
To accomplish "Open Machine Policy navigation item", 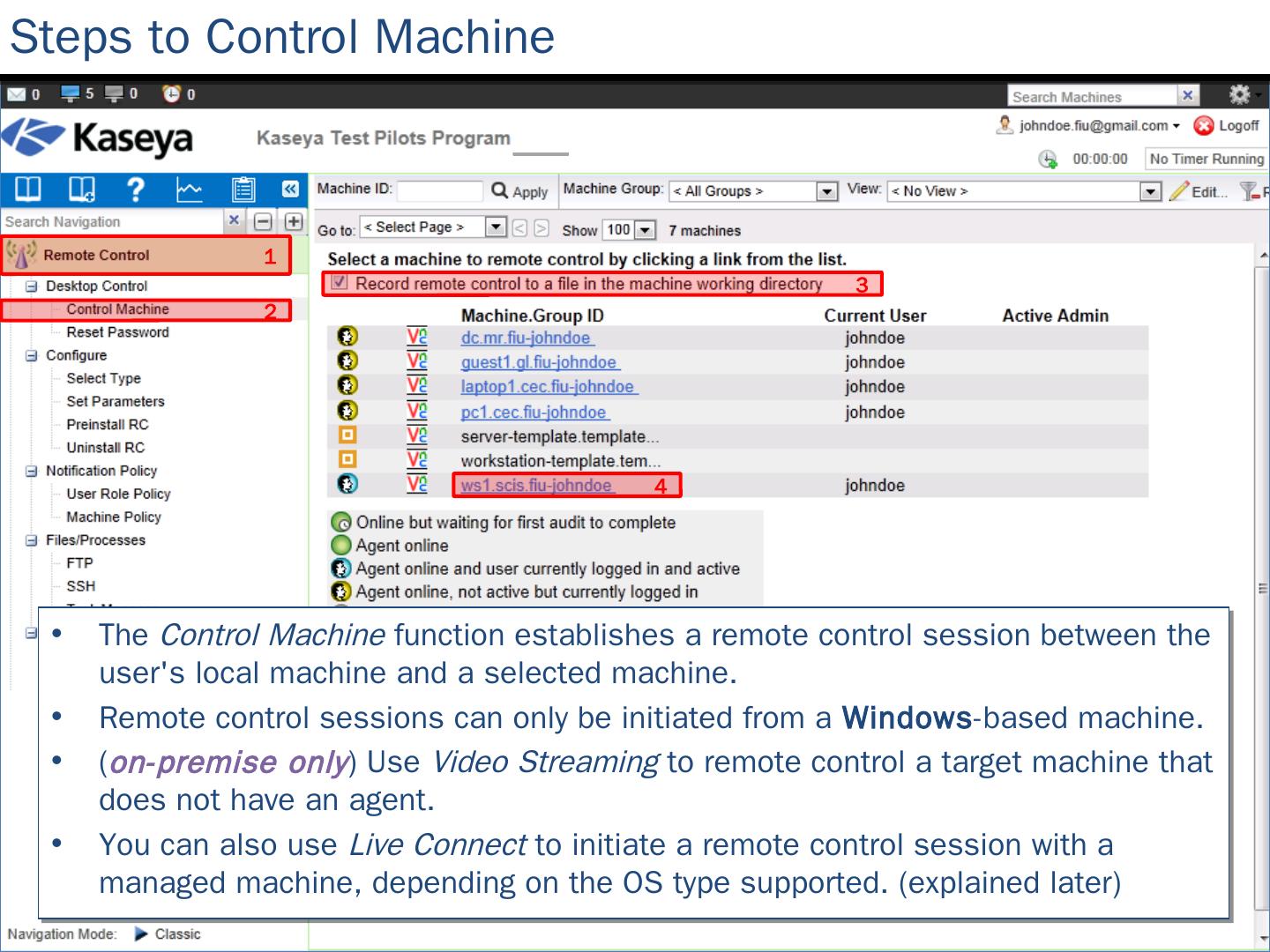I will 114,517.
